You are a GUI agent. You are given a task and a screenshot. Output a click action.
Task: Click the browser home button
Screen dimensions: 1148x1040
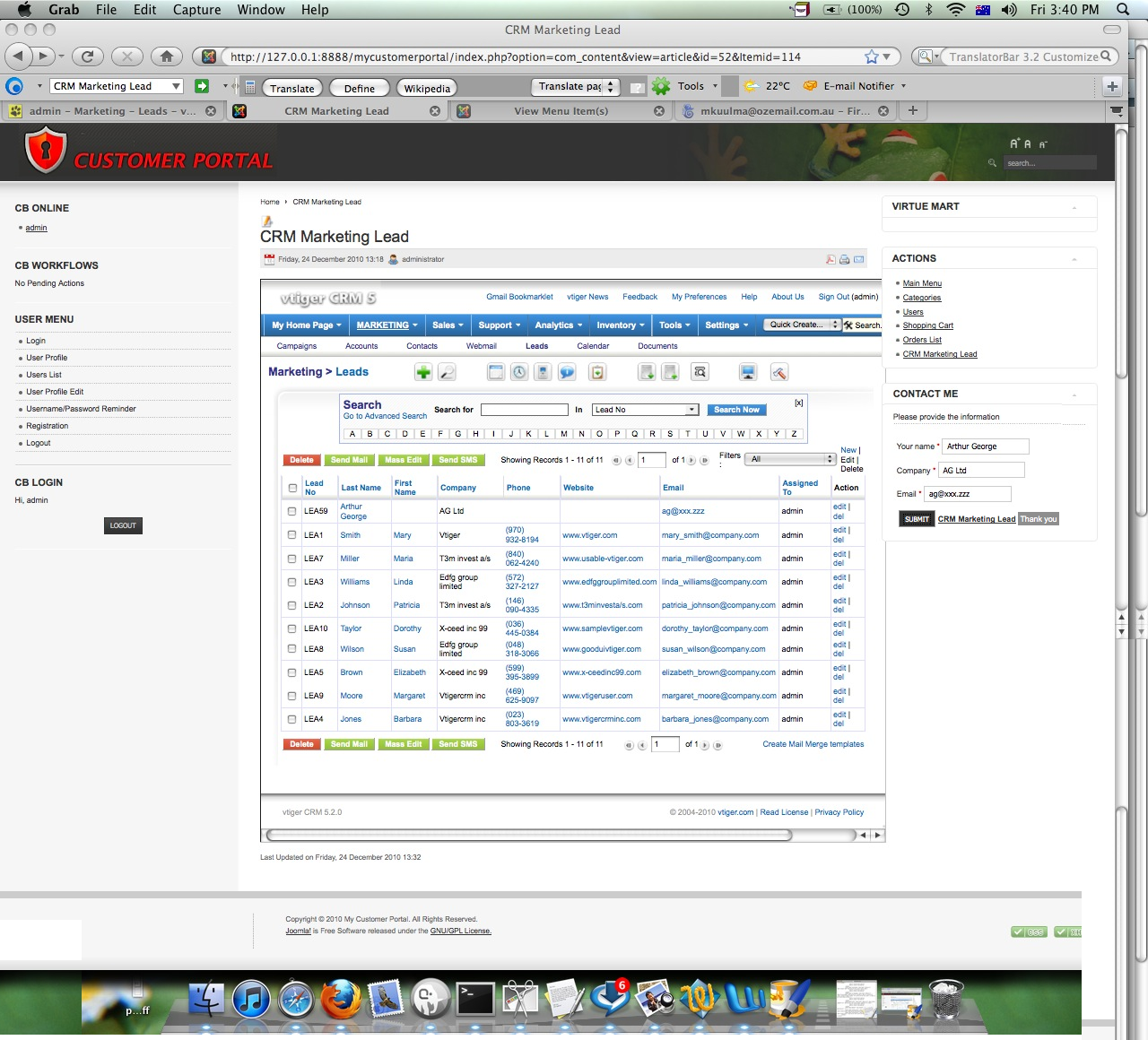coord(166,56)
